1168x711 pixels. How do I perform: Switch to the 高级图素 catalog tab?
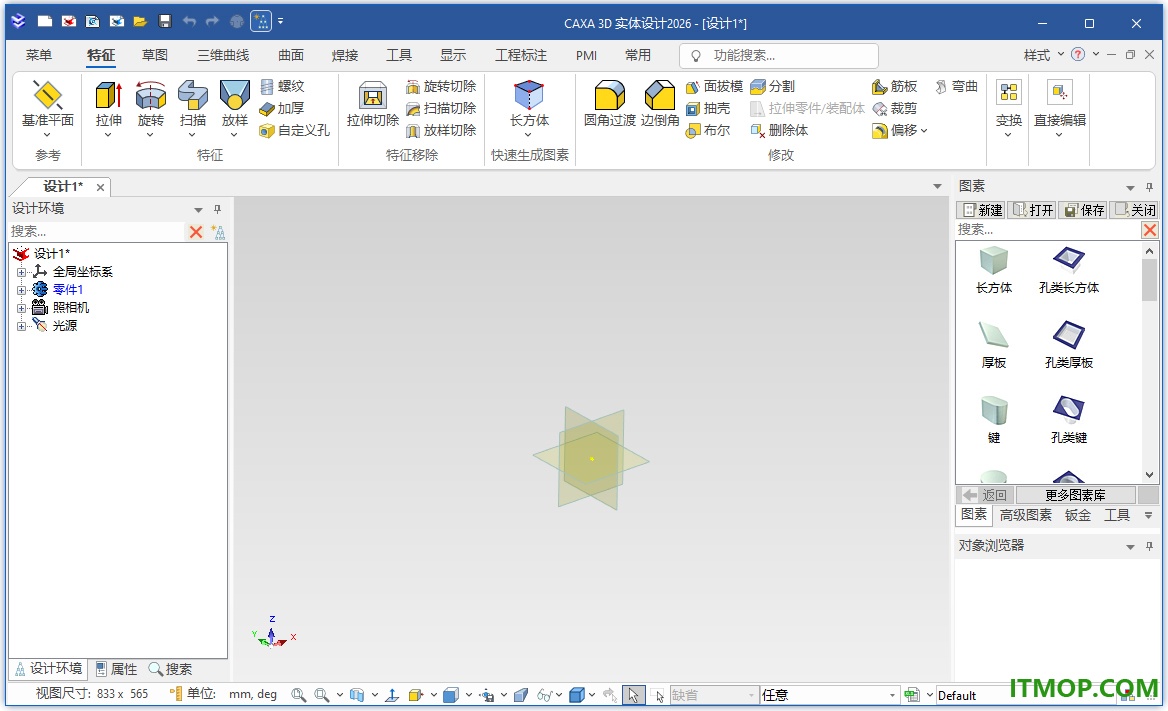(x=1026, y=515)
